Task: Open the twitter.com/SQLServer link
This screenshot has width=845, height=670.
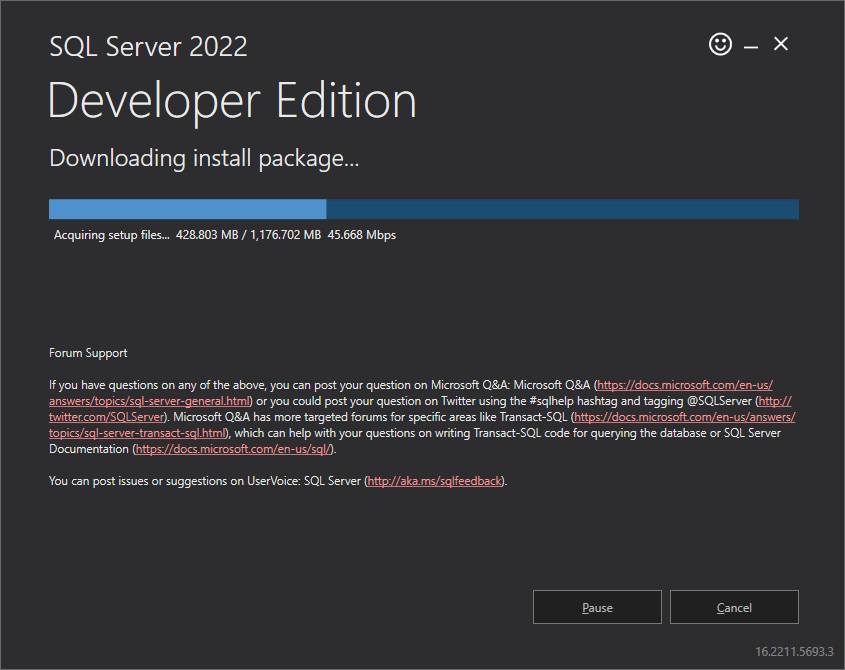Action: 100,417
